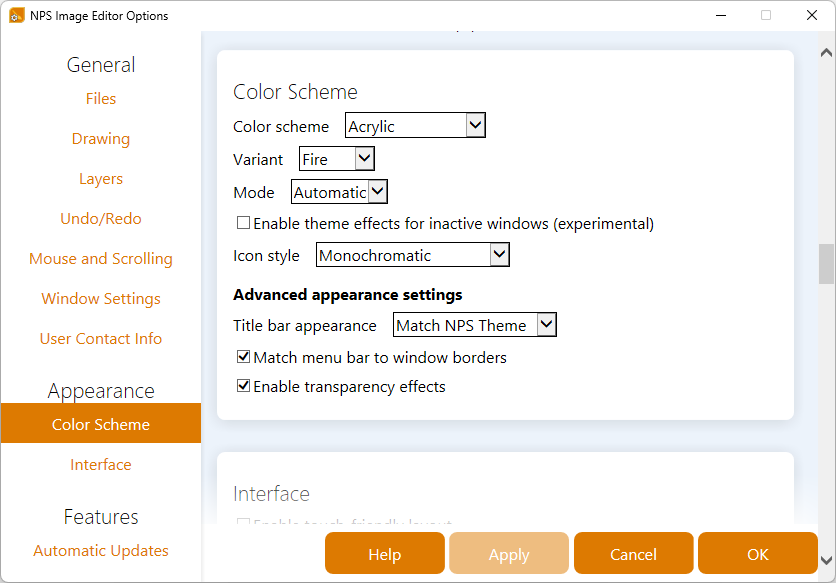
Task: Select Undo/Redo in the sidebar
Action: pyautogui.click(x=101, y=219)
